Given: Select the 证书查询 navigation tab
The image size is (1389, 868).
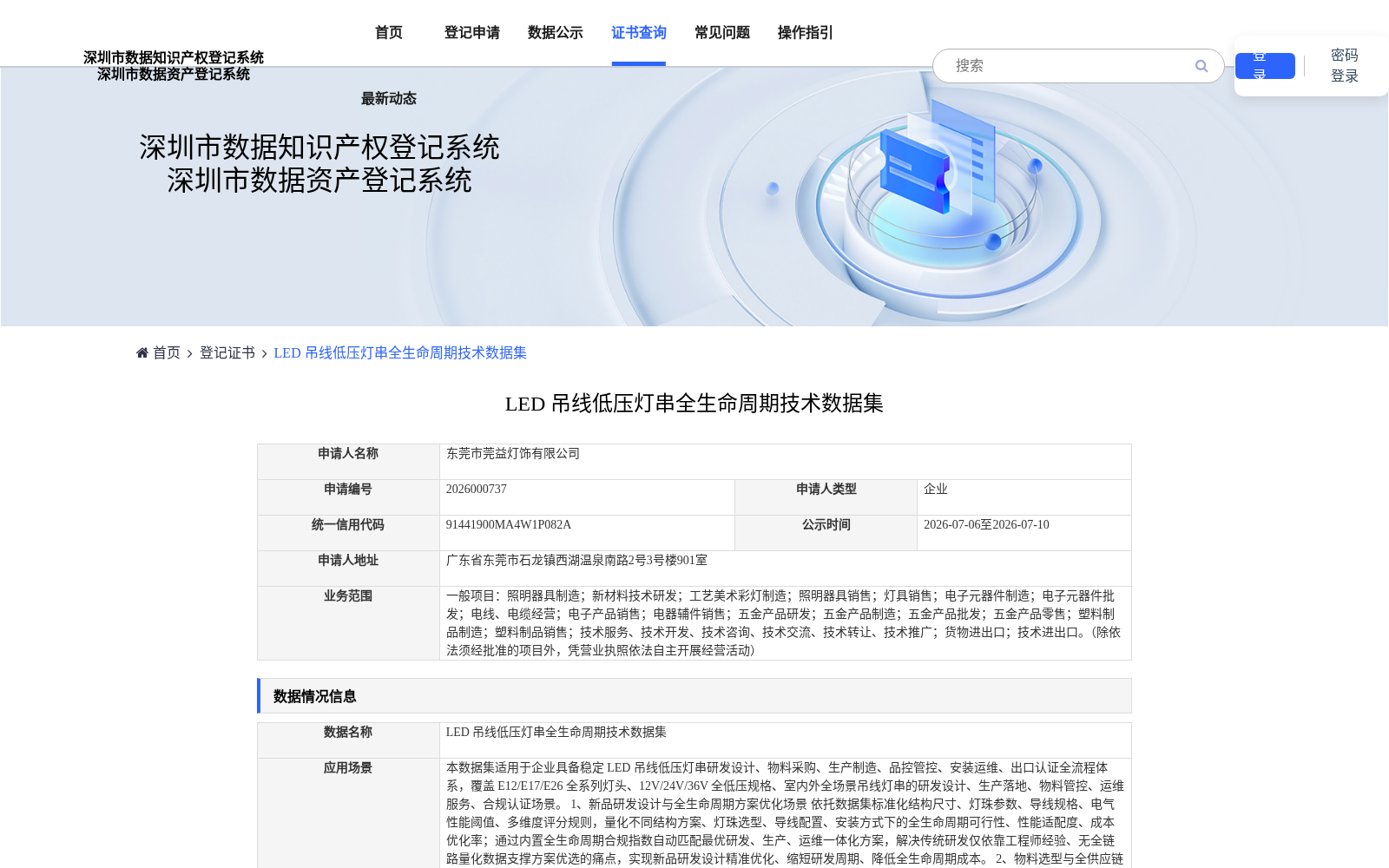Looking at the screenshot, I should point(639,32).
